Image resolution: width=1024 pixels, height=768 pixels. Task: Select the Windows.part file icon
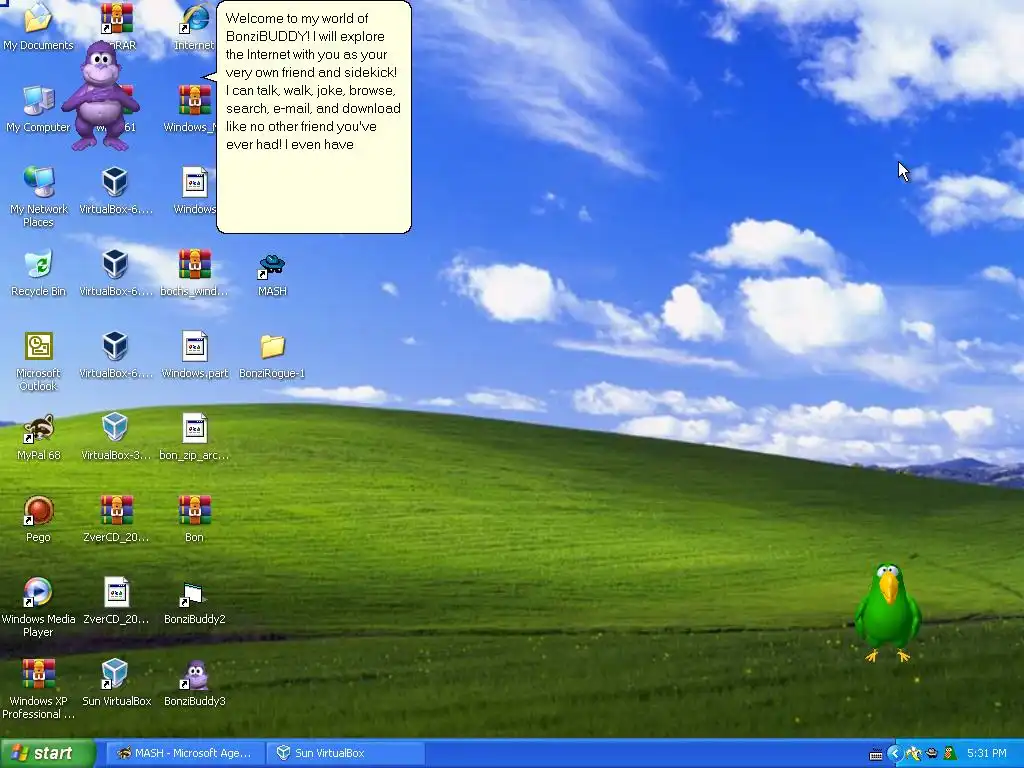tap(195, 355)
